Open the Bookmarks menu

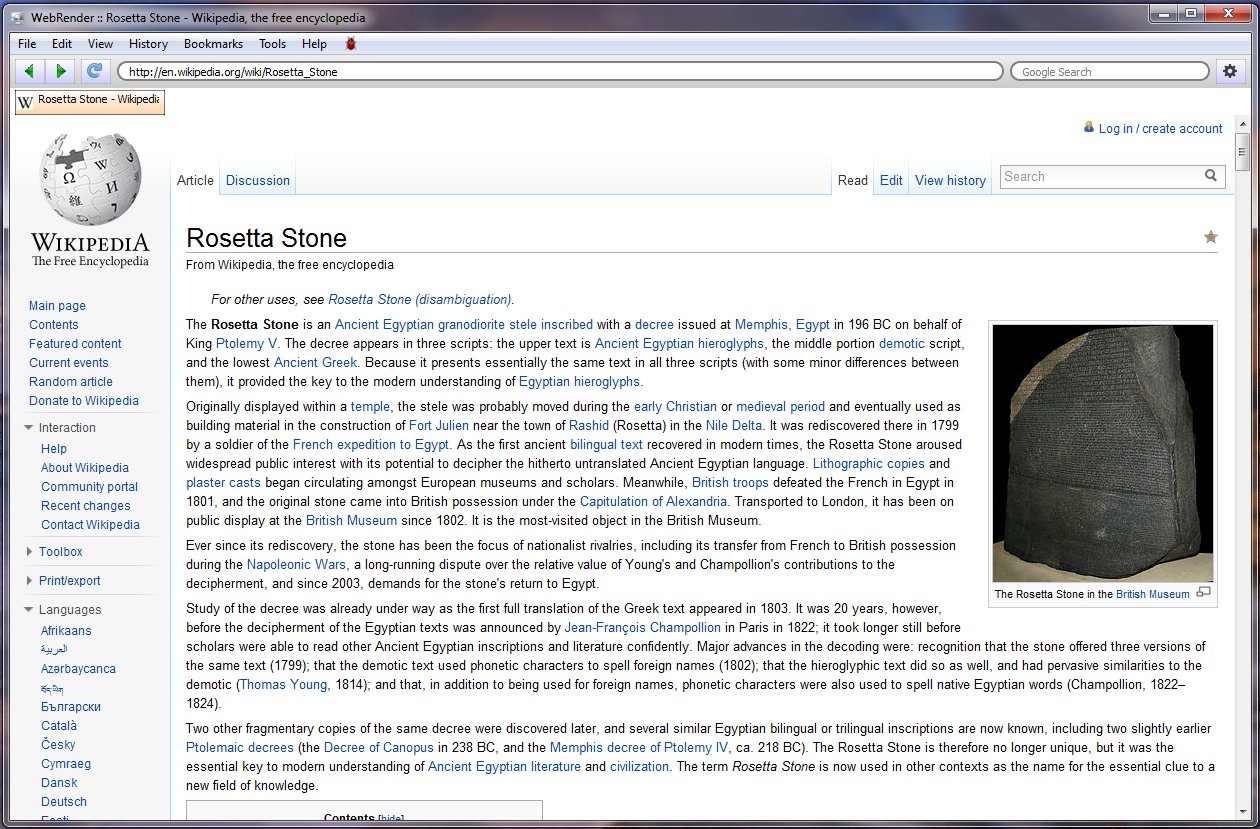(x=213, y=44)
